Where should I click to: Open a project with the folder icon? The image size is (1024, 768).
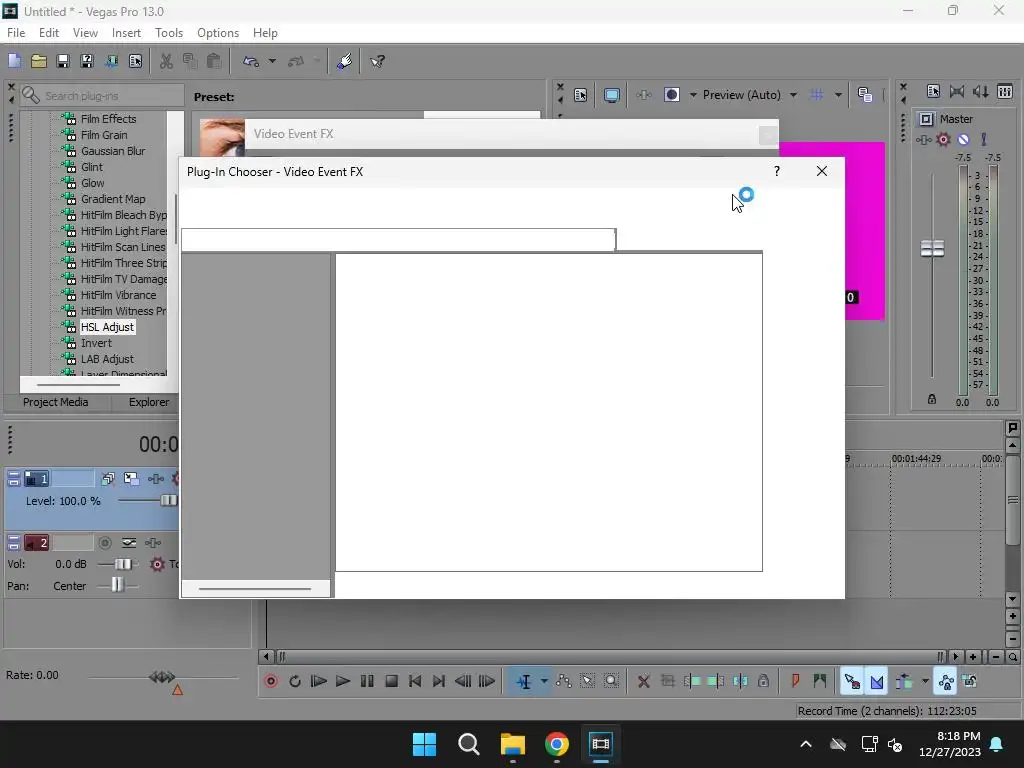[x=39, y=61]
